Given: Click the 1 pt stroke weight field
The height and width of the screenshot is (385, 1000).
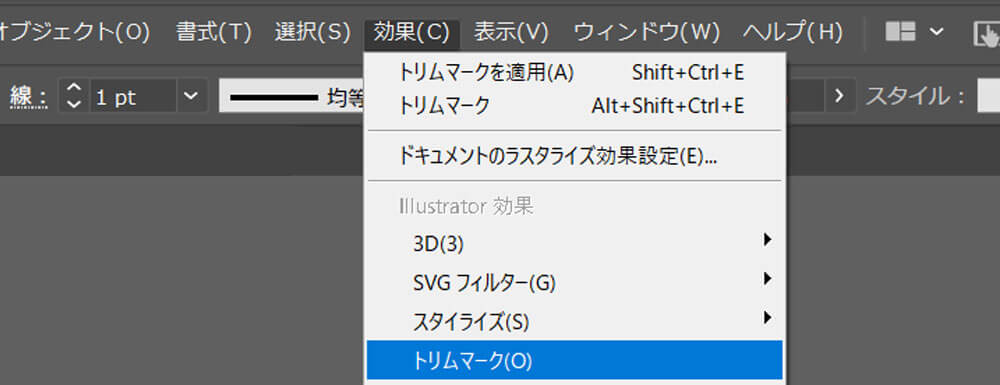Looking at the screenshot, I should click(x=133, y=96).
